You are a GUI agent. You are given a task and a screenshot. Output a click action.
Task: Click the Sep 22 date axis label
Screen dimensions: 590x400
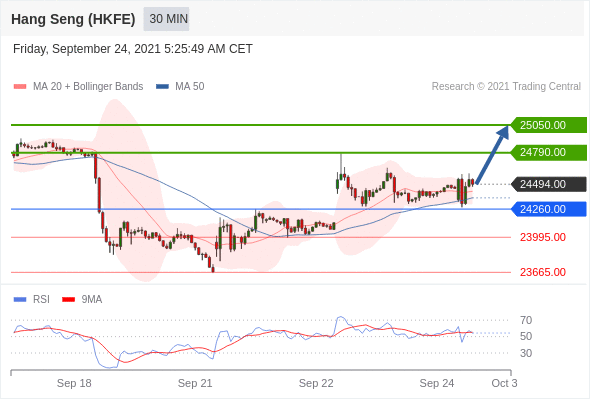coord(316,383)
